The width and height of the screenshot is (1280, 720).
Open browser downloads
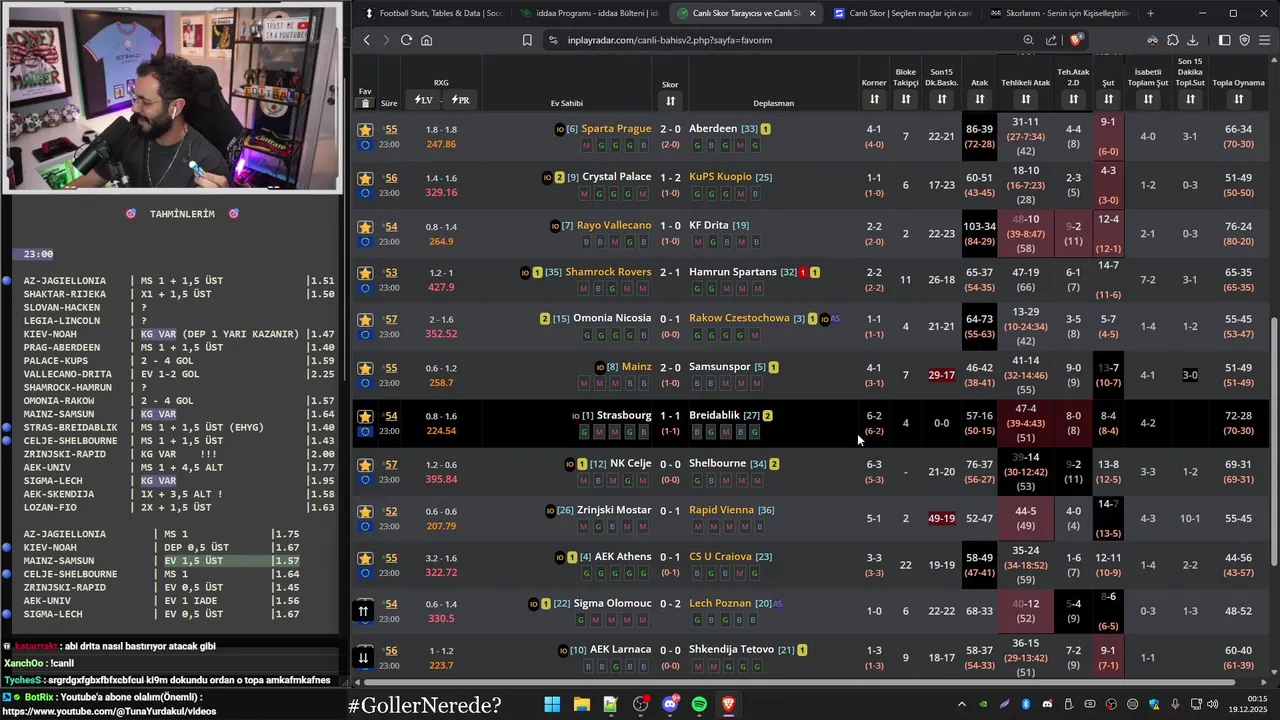point(1192,40)
